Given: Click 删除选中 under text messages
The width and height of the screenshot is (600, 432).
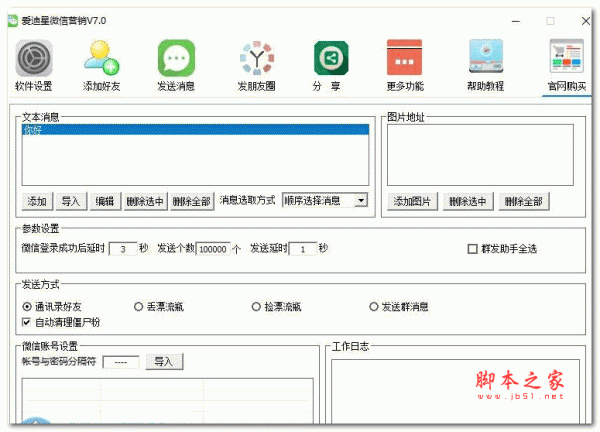Looking at the screenshot, I should [145, 201].
